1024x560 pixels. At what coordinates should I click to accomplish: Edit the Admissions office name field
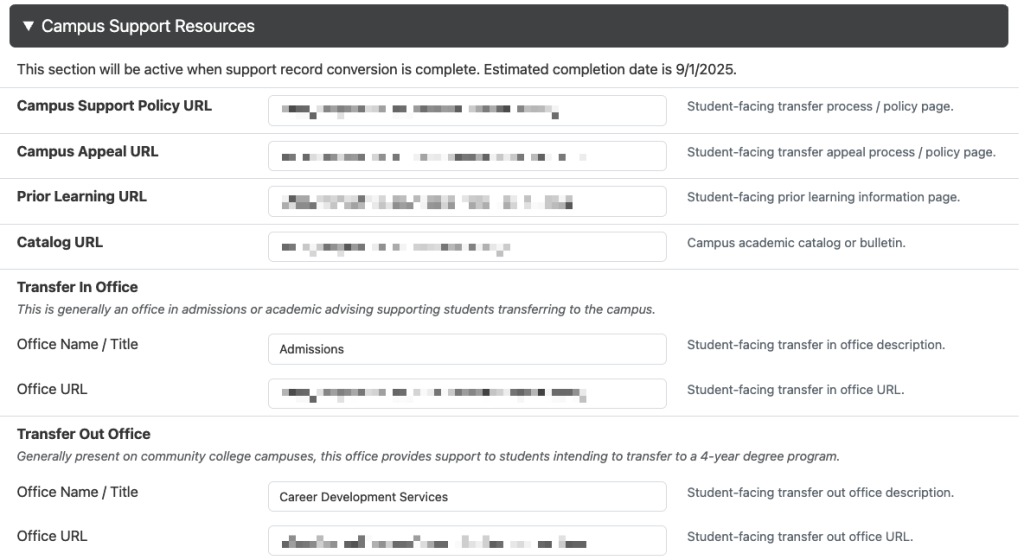click(x=467, y=349)
